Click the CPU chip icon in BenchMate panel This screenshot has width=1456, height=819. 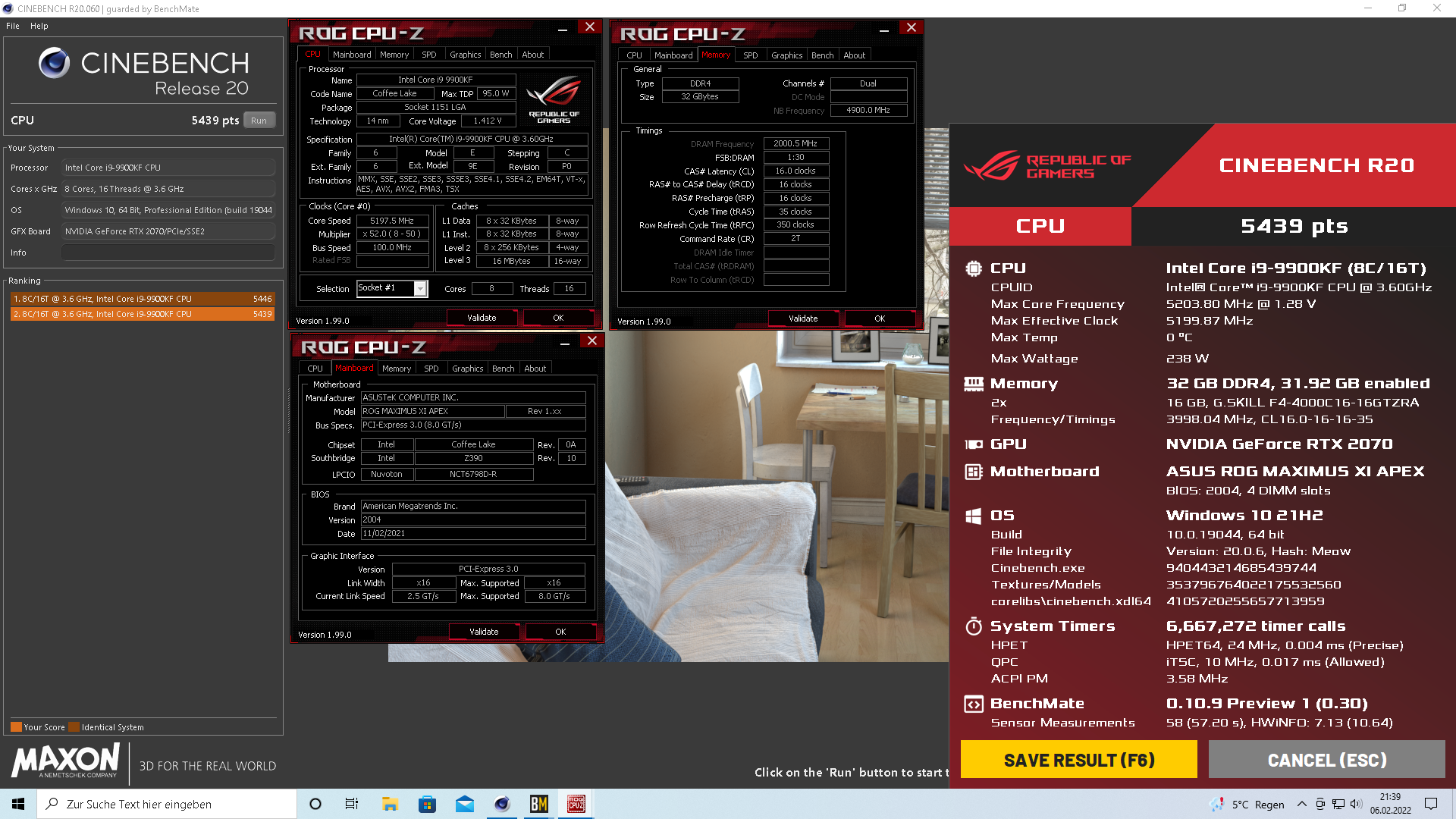click(x=974, y=268)
